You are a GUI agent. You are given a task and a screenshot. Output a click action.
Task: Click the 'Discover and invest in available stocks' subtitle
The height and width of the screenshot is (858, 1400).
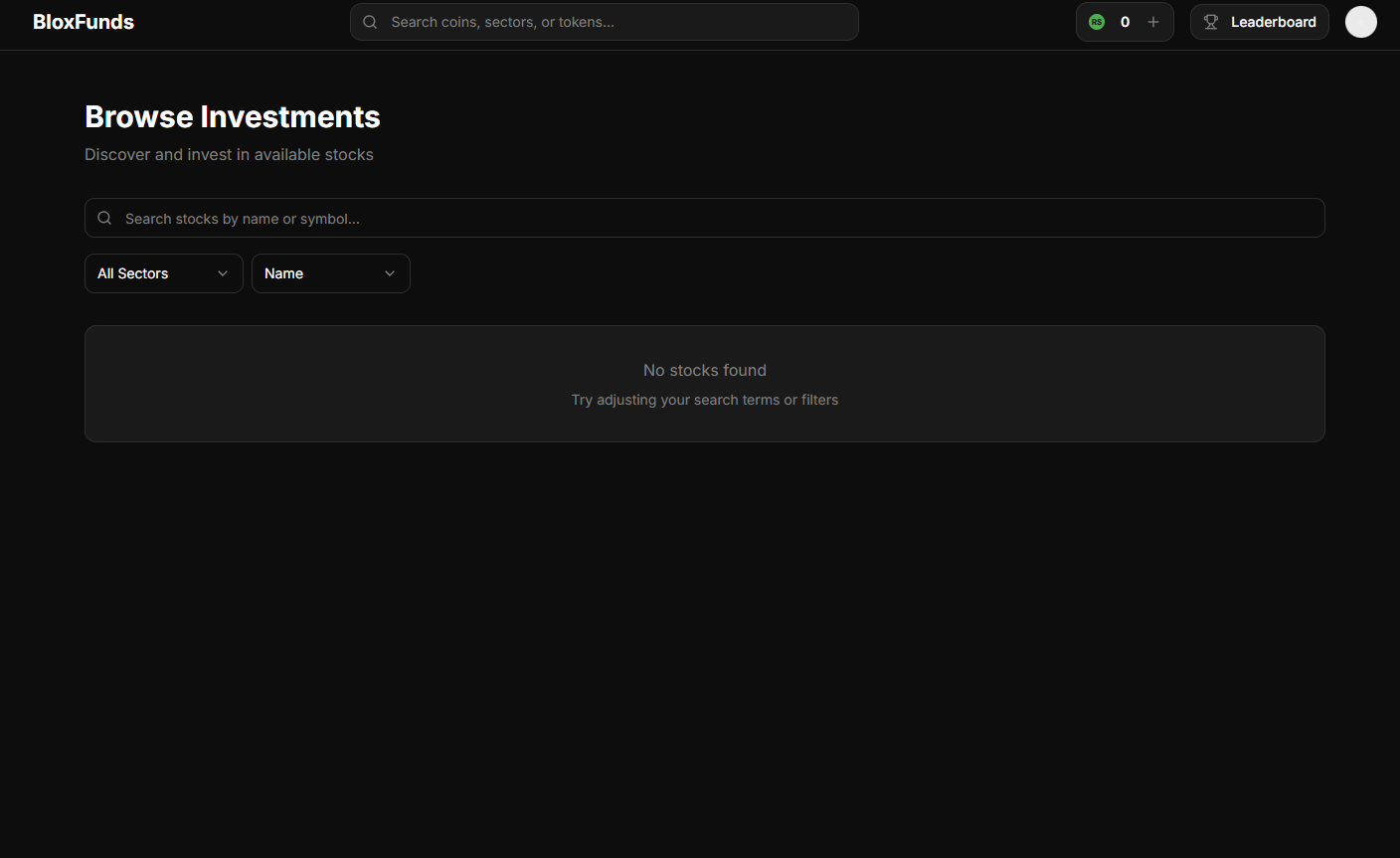(x=229, y=154)
